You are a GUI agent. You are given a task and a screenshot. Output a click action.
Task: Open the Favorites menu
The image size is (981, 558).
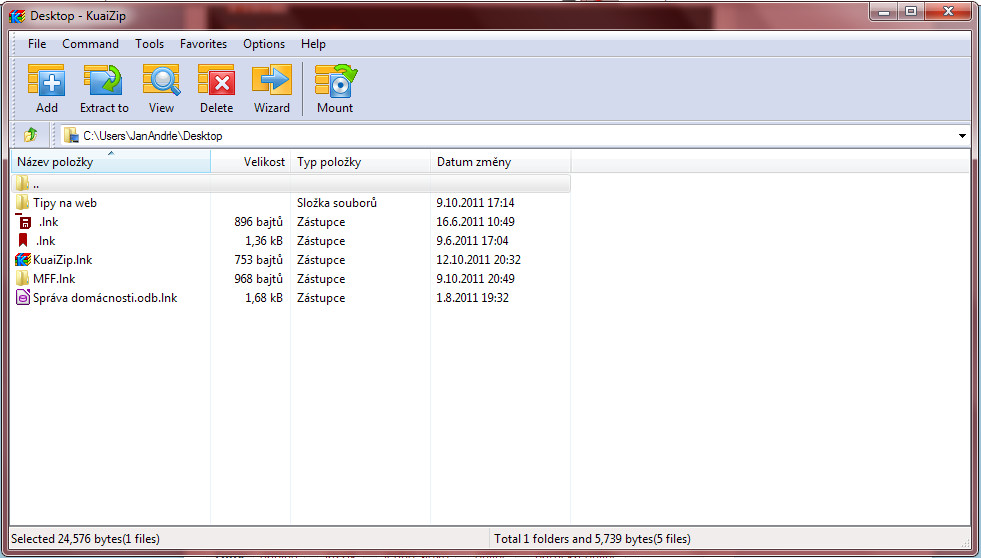click(203, 44)
